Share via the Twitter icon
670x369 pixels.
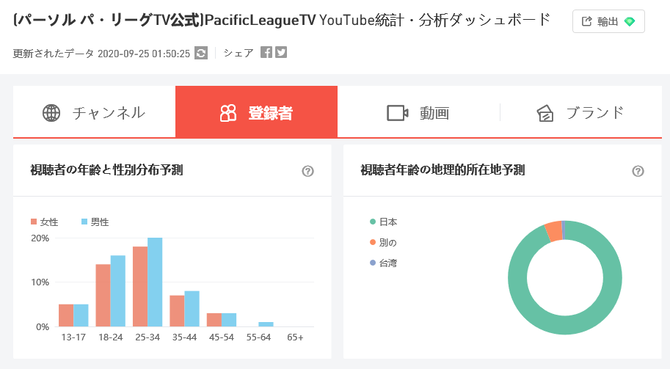coord(281,52)
